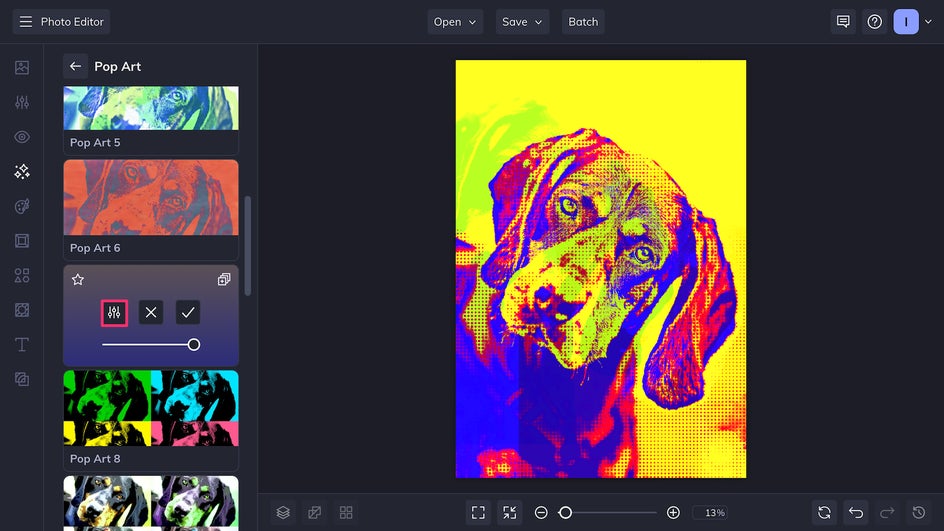
Task: Open the Layers panel icon
Action: 283,512
